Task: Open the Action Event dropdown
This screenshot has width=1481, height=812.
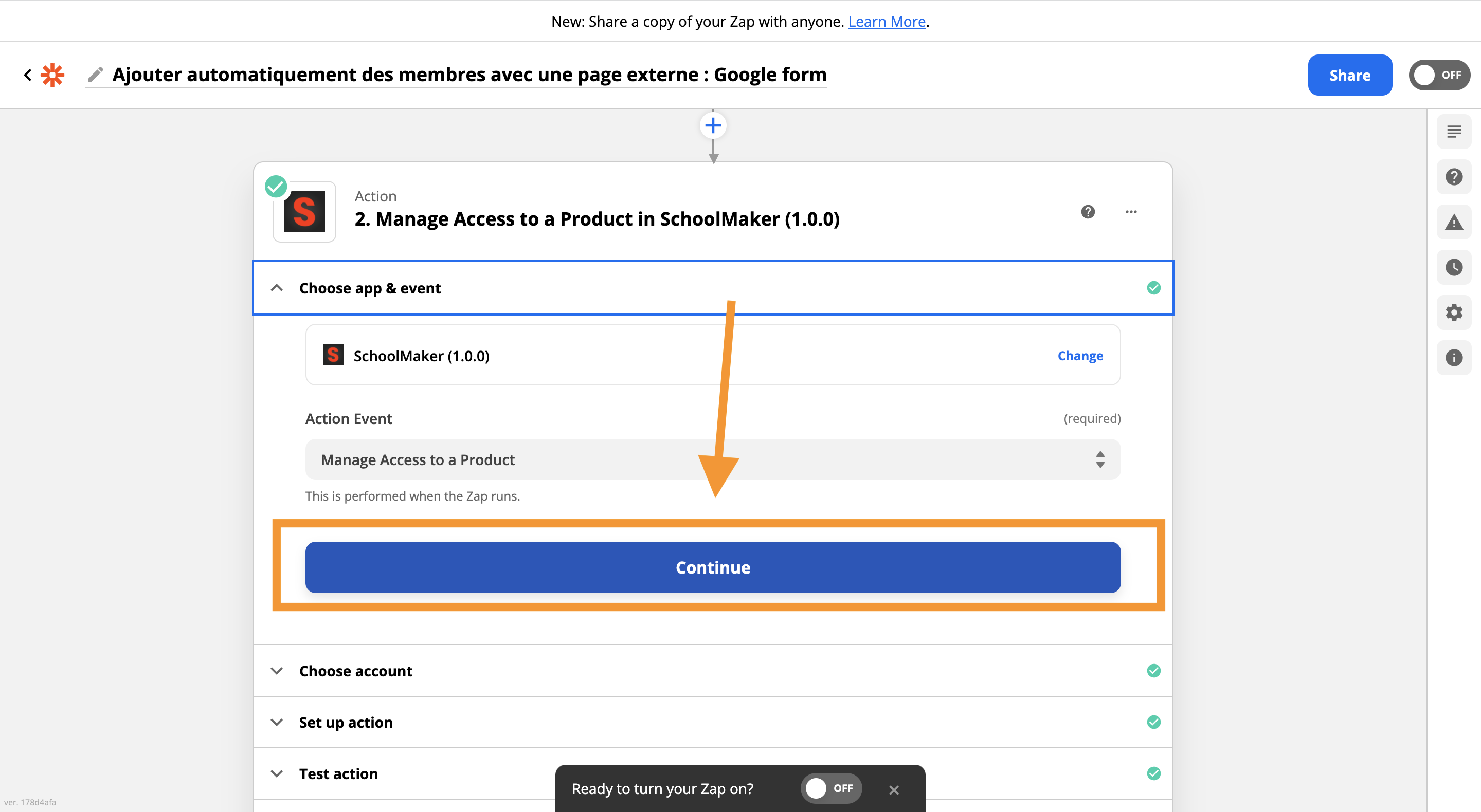Action: pos(712,460)
